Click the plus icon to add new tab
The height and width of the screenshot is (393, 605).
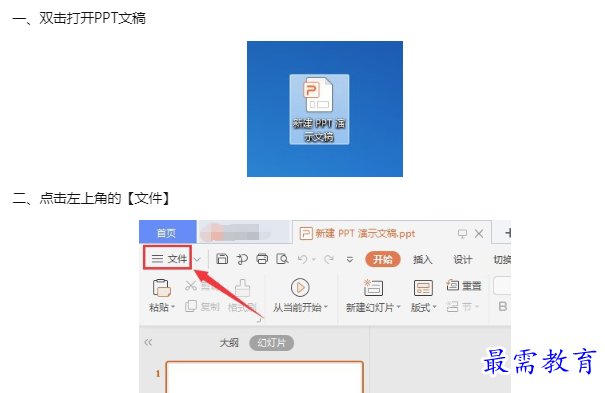[507, 233]
